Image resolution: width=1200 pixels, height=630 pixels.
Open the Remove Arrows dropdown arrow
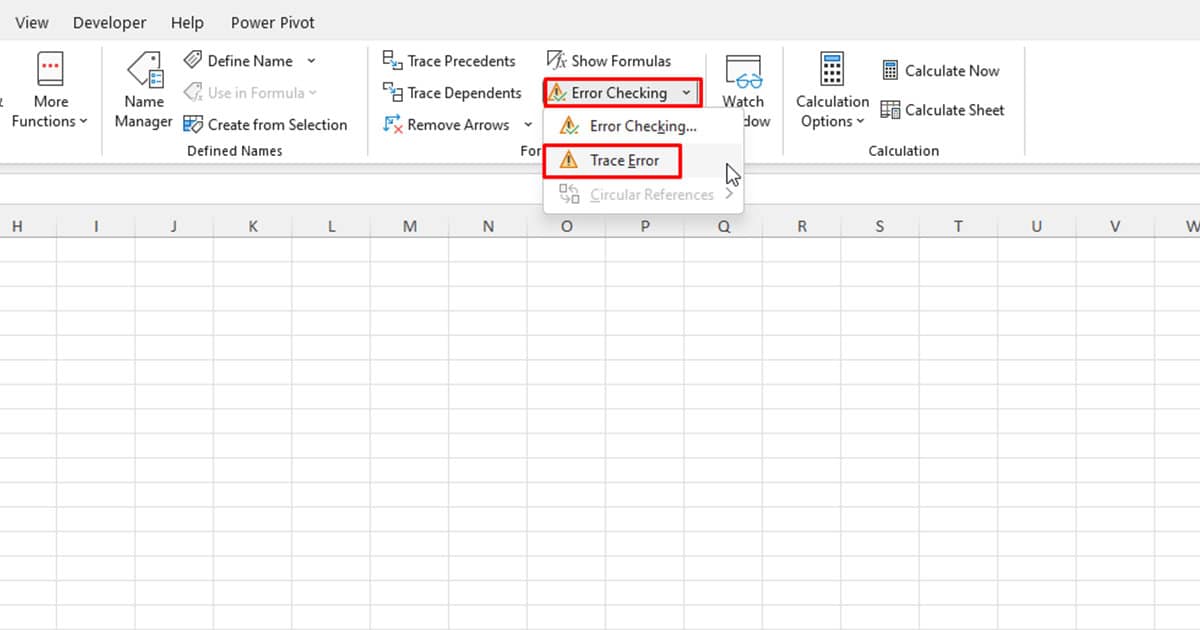click(528, 124)
